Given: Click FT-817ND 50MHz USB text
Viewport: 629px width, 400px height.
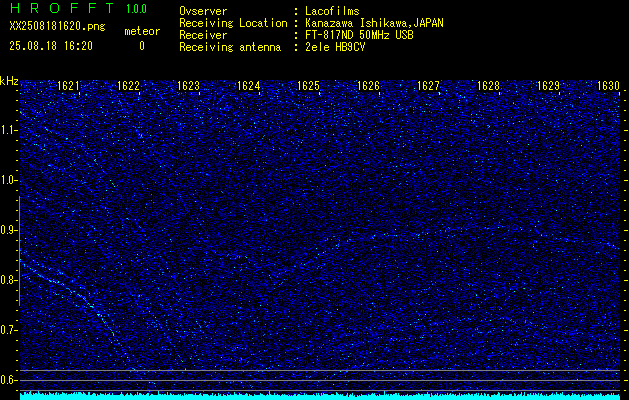Looking at the screenshot, I should [359, 35].
